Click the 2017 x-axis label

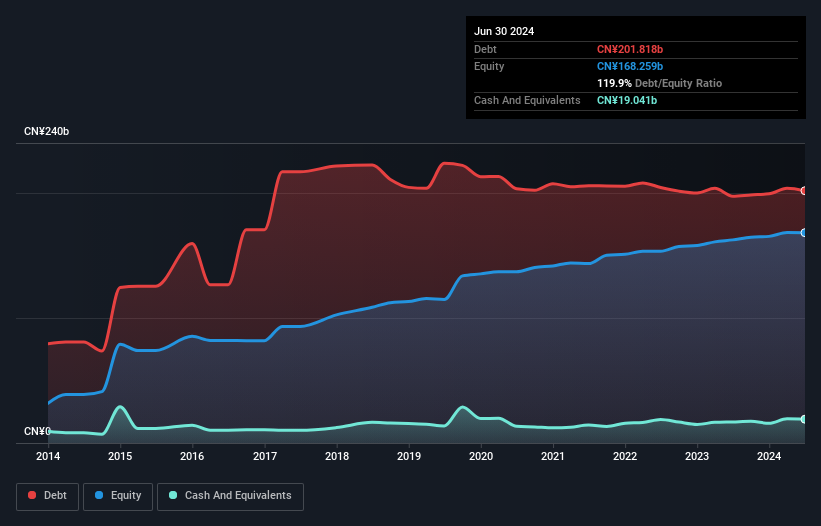[x=265, y=456]
